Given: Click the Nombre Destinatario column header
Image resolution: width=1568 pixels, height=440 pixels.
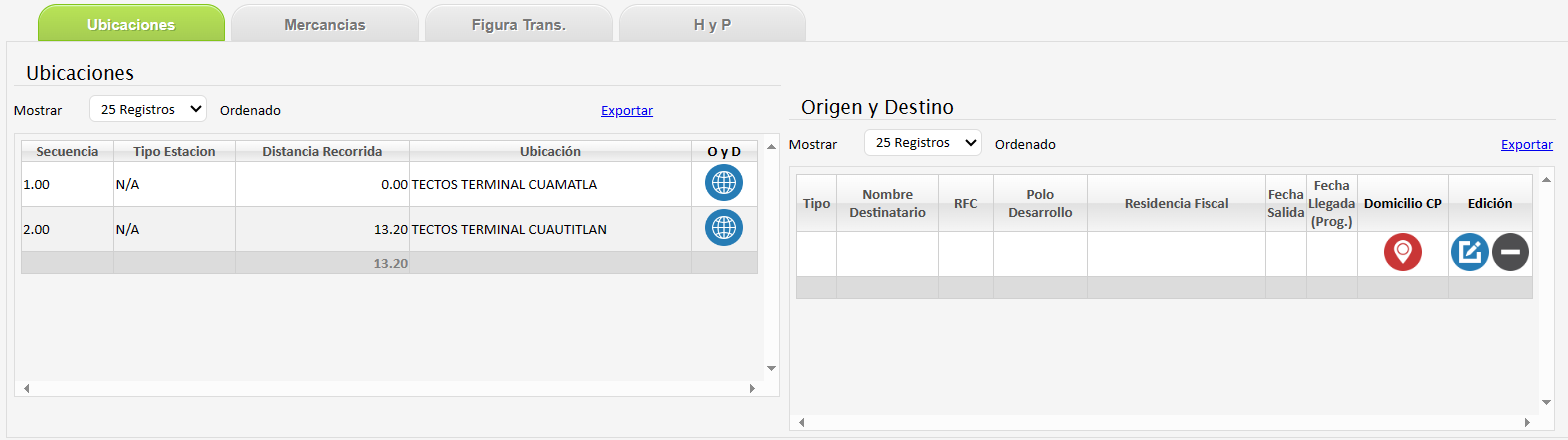Looking at the screenshot, I should tap(887, 203).
